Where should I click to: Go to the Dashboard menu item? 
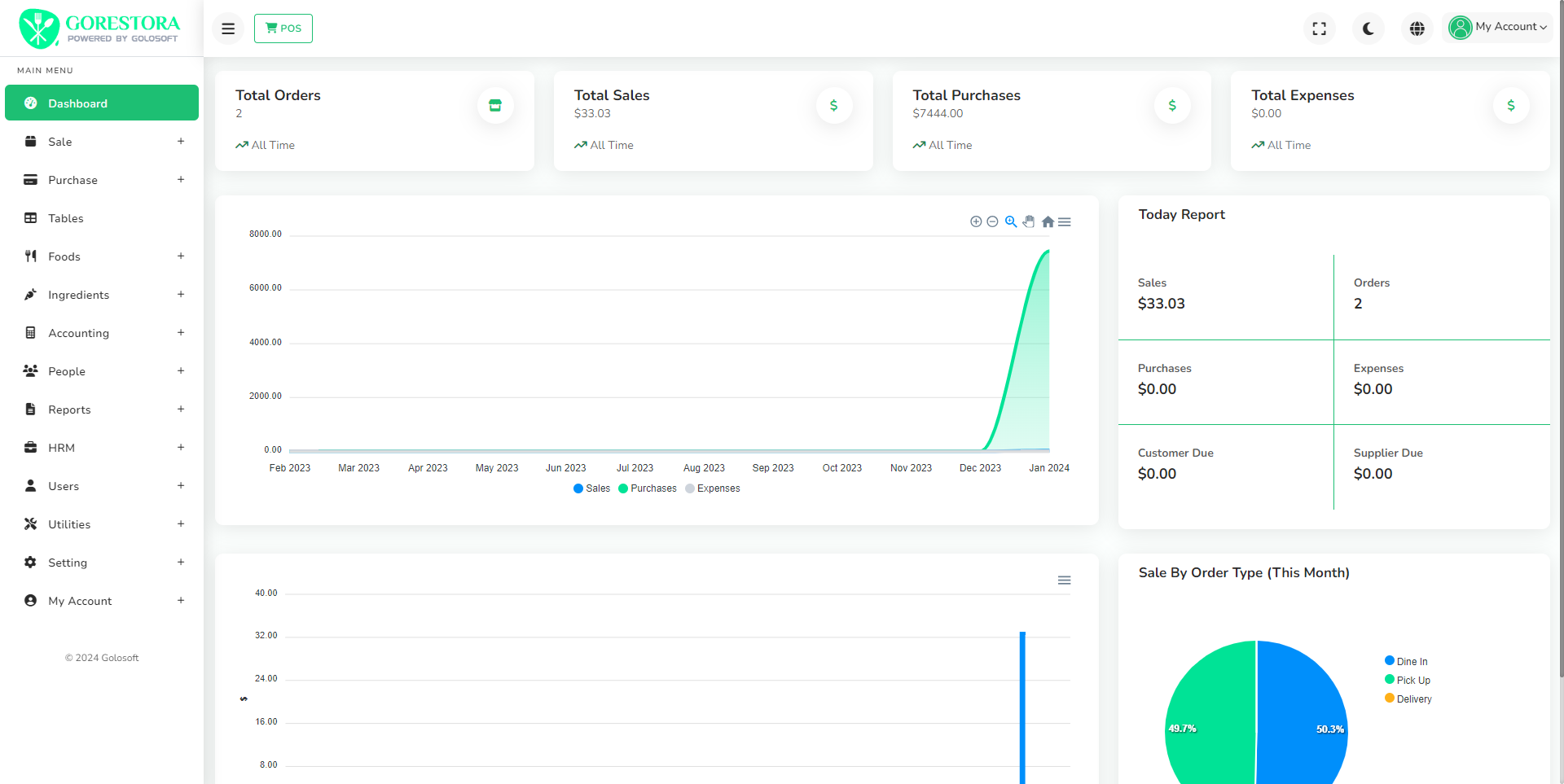(102, 103)
